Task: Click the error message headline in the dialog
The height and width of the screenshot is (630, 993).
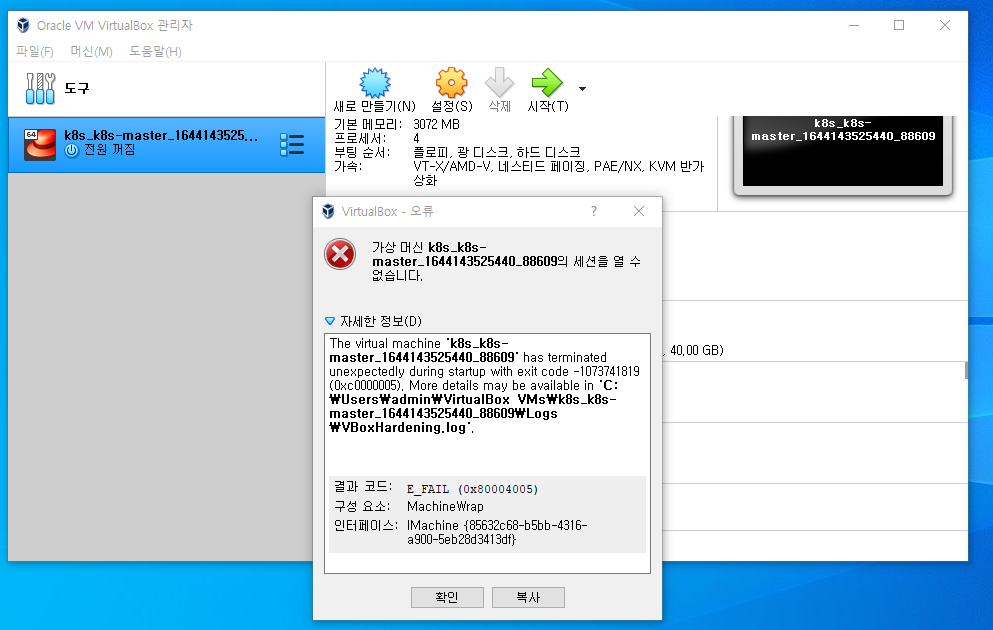Action: (506, 261)
